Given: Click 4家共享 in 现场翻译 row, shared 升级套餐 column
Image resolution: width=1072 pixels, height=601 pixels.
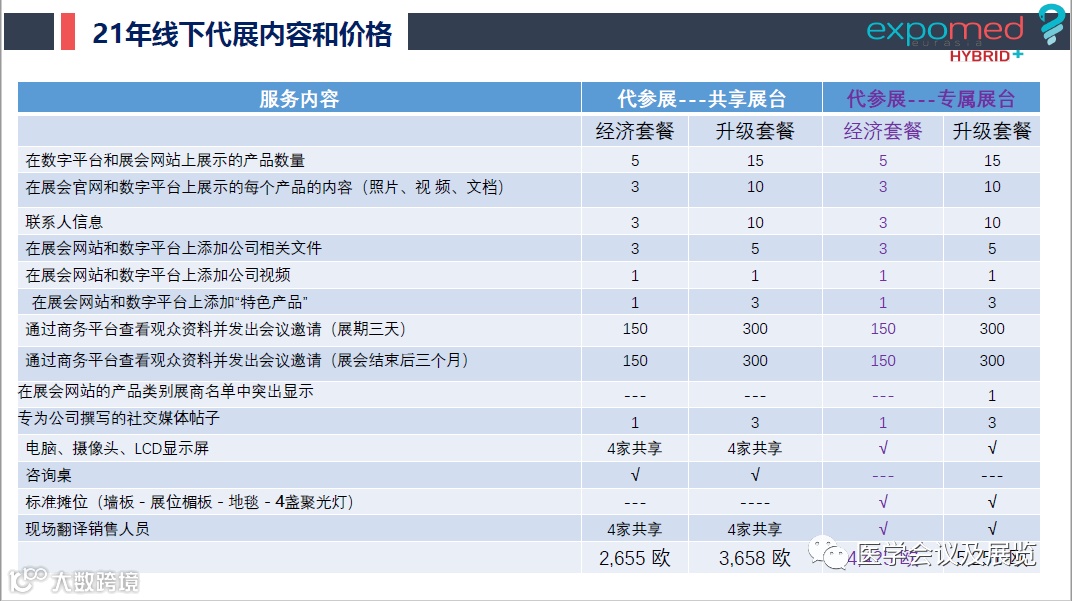Looking at the screenshot, I should 755,529.
